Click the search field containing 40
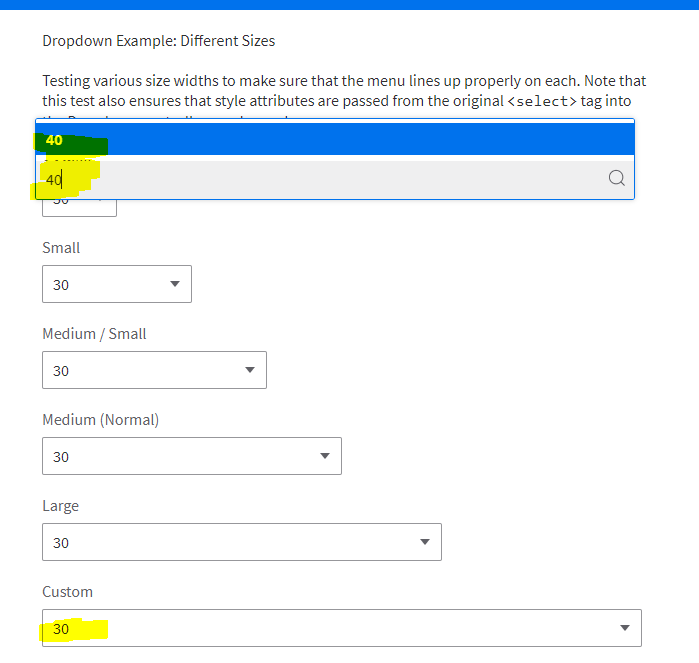The image size is (699, 663). (335, 179)
